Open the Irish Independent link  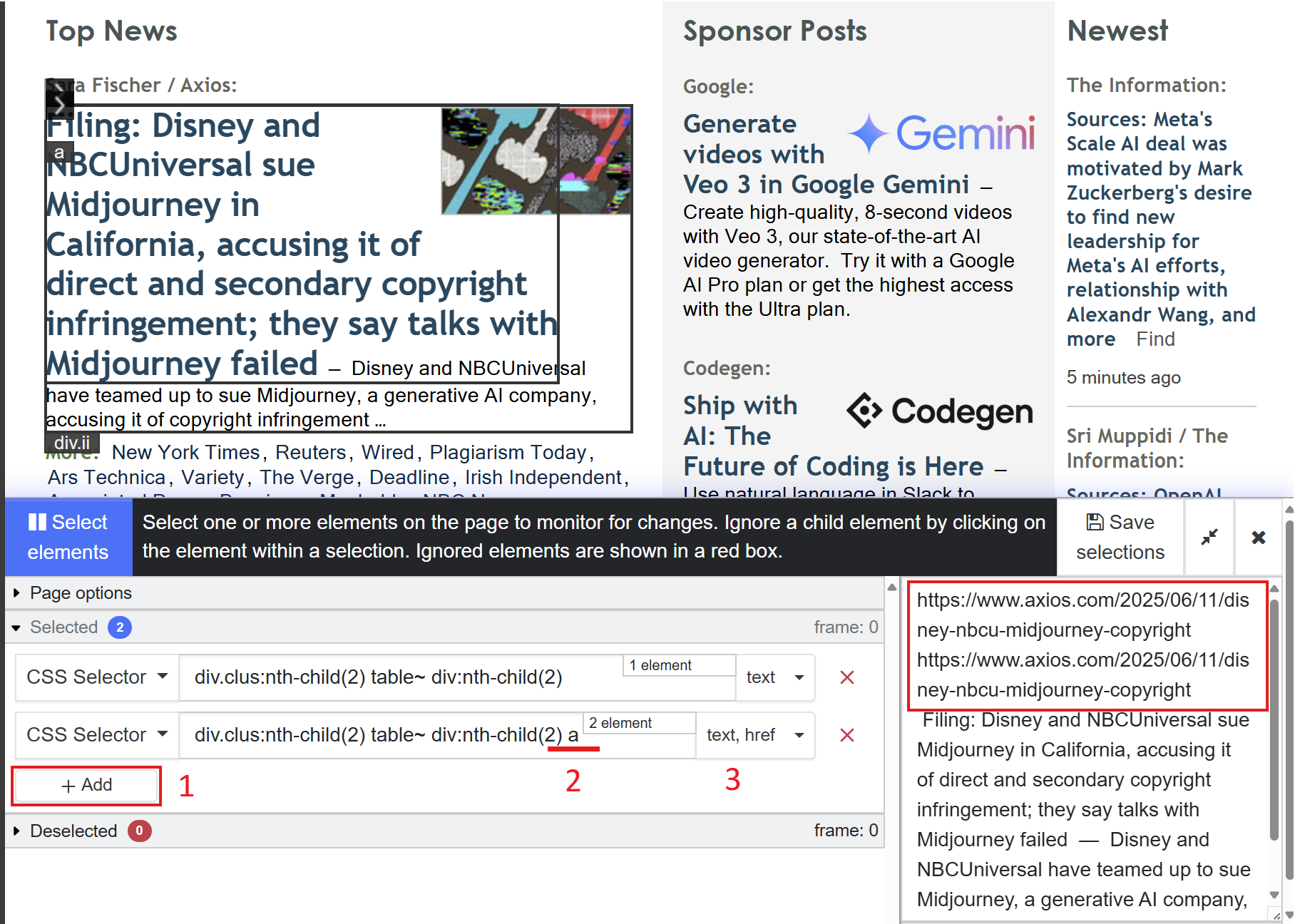(x=543, y=477)
